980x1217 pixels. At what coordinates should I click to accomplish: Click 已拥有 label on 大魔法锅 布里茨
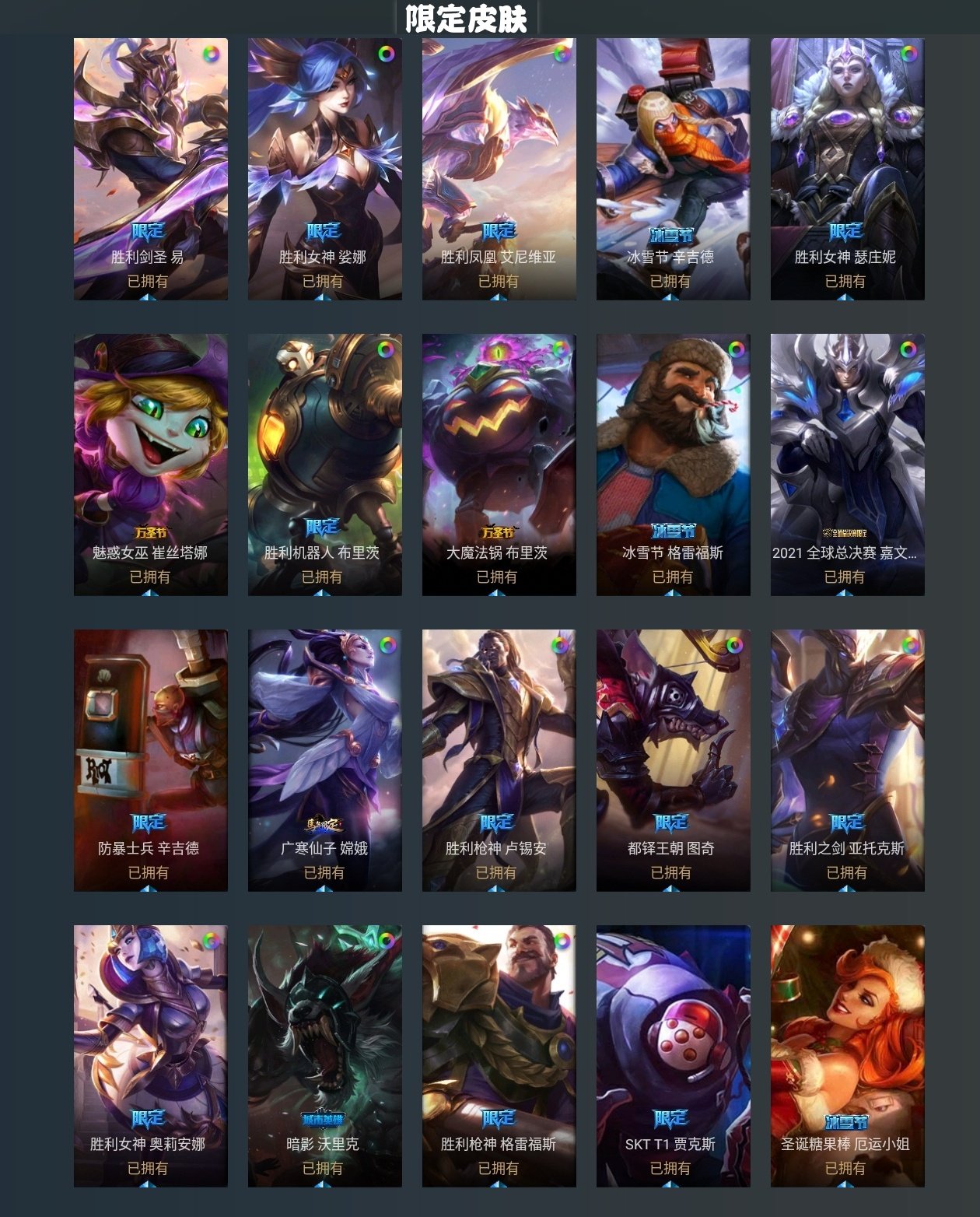(497, 577)
